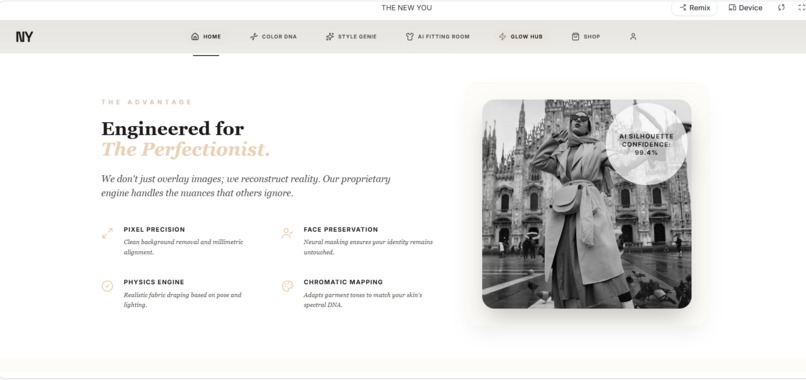Open the Style Genie section

click(351, 37)
